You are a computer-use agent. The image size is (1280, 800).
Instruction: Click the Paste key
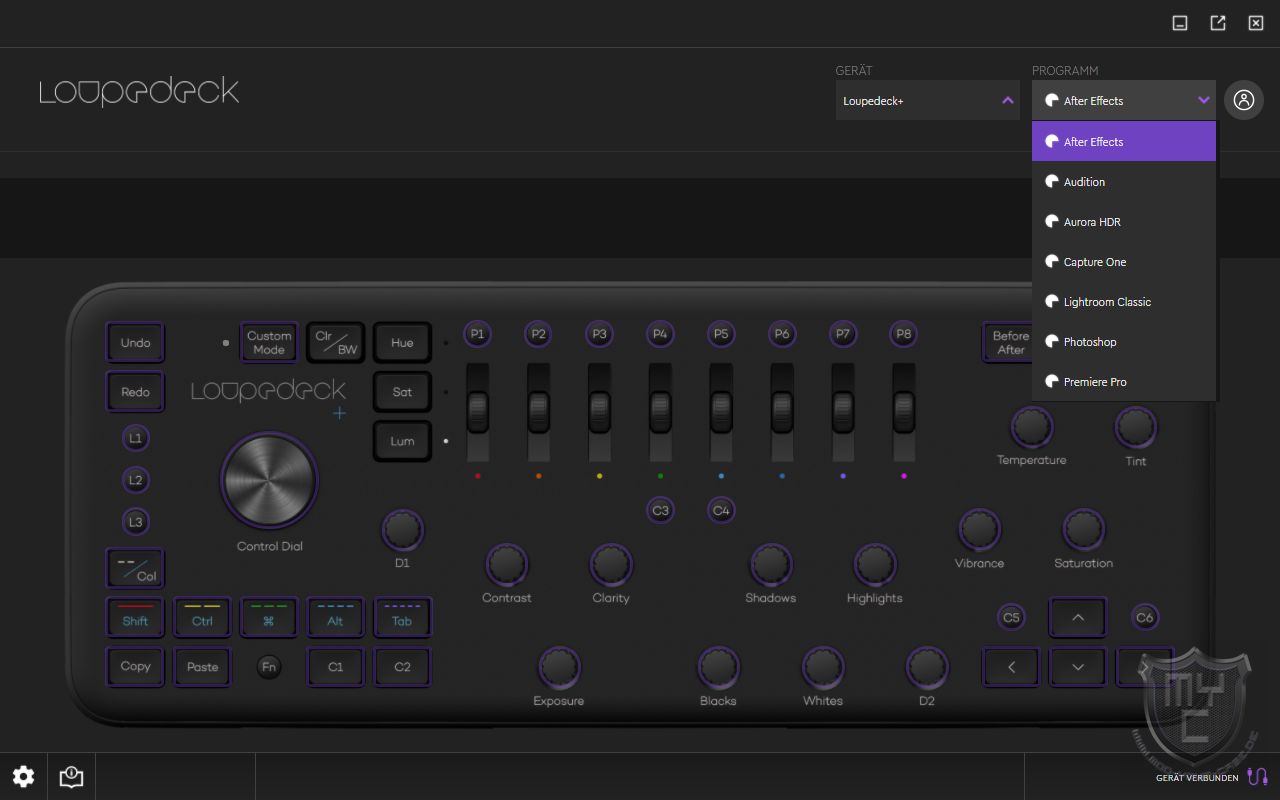click(x=202, y=667)
